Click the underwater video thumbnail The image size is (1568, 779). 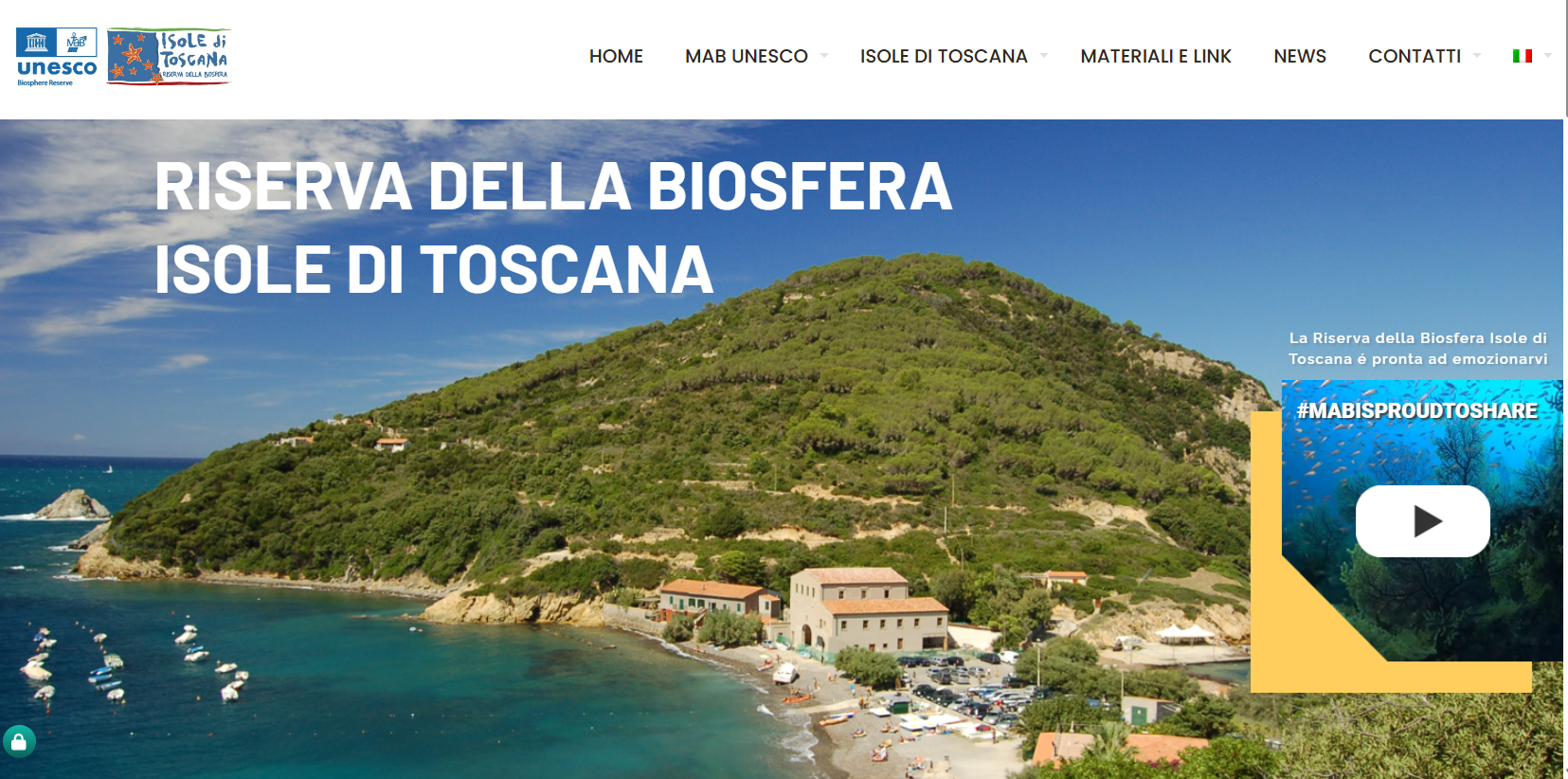(1422, 520)
